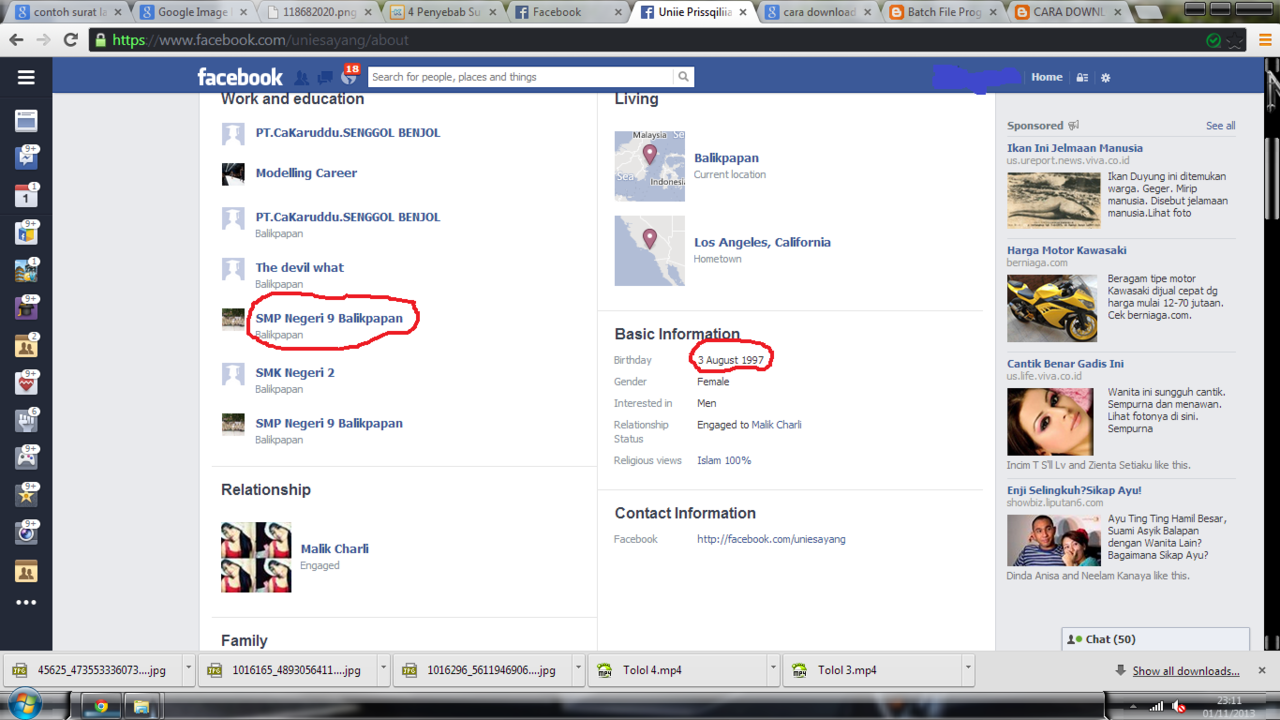Open the friend requests icon in Facebook header
This screenshot has height=720, width=1280.
tap(302, 77)
